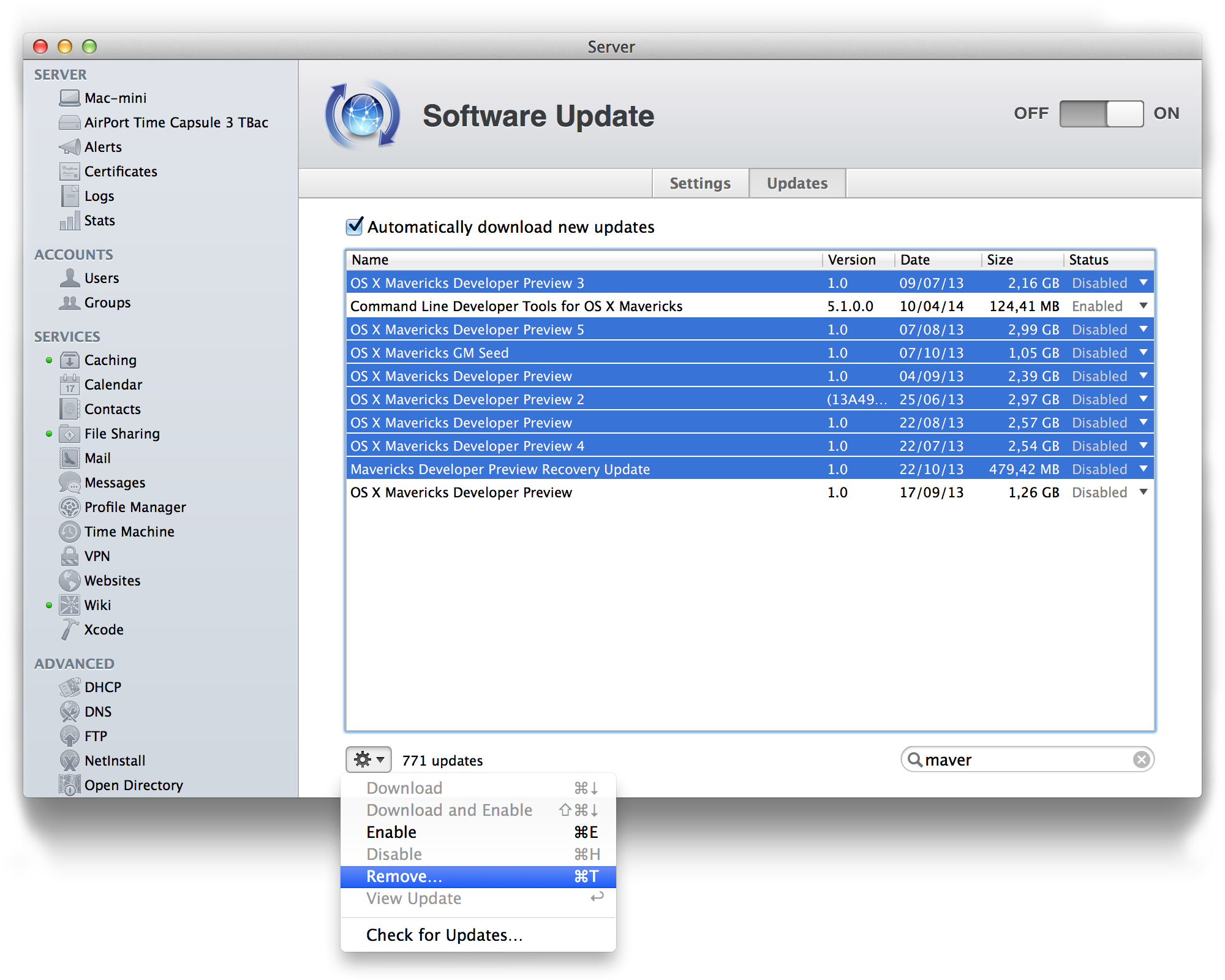Open the Contacts service icon
Screen dimensions: 1225x980
tap(70, 409)
